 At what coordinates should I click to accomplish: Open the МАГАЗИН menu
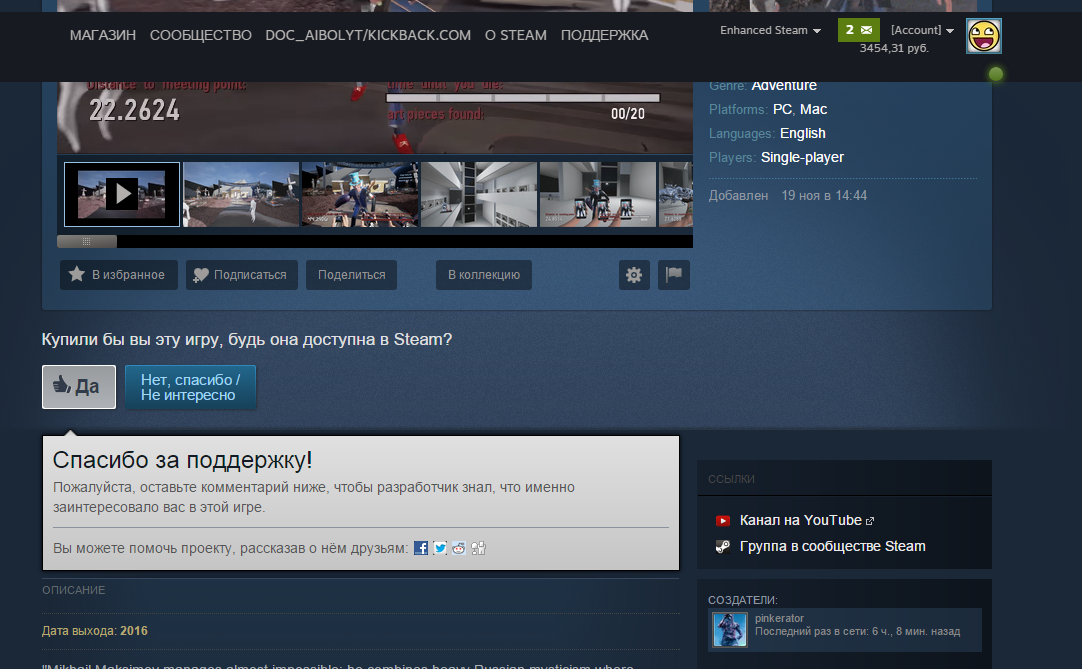(103, 35)
